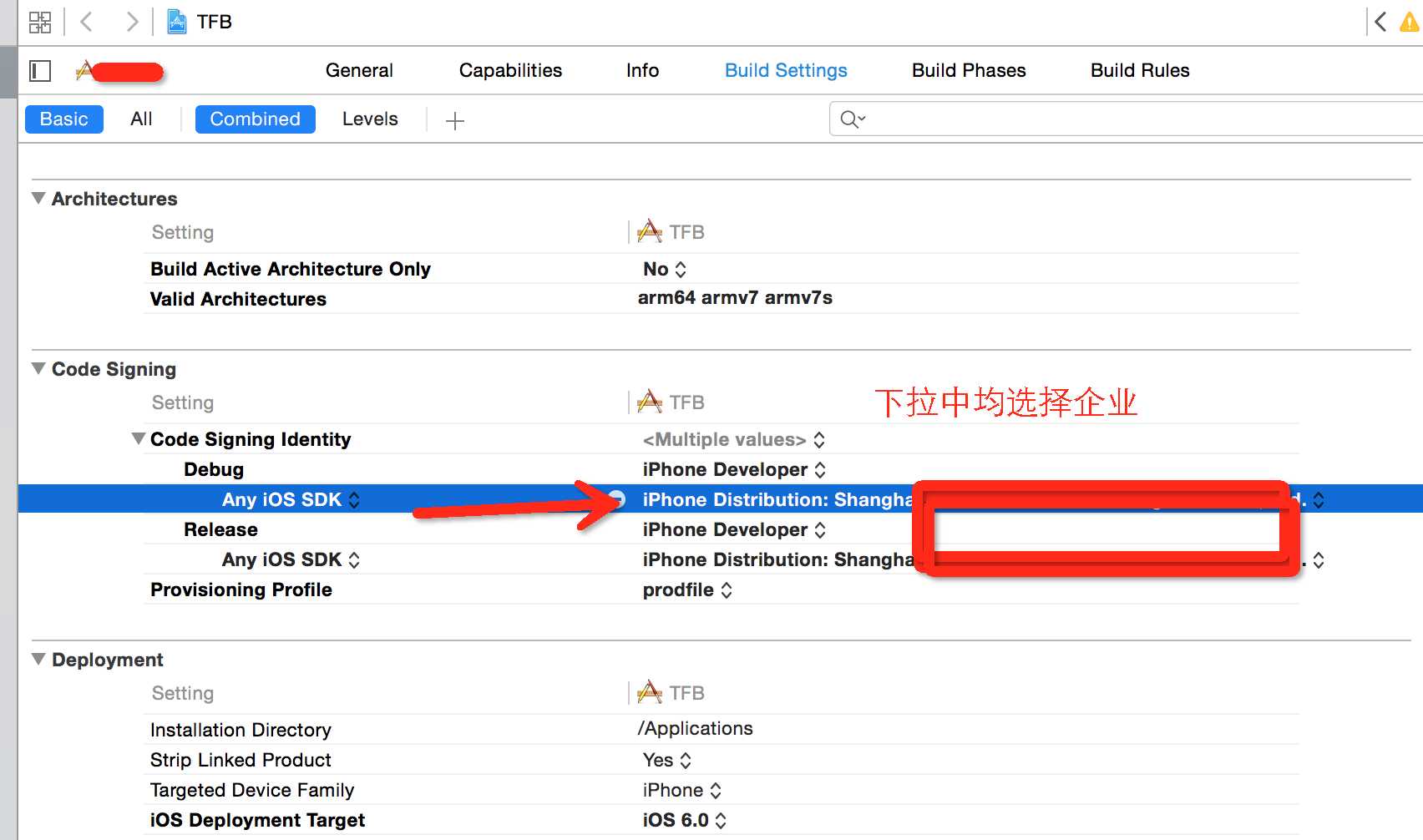Select the Combined view mode
This screenshot has height=840, width=1423.
point(255,119)
